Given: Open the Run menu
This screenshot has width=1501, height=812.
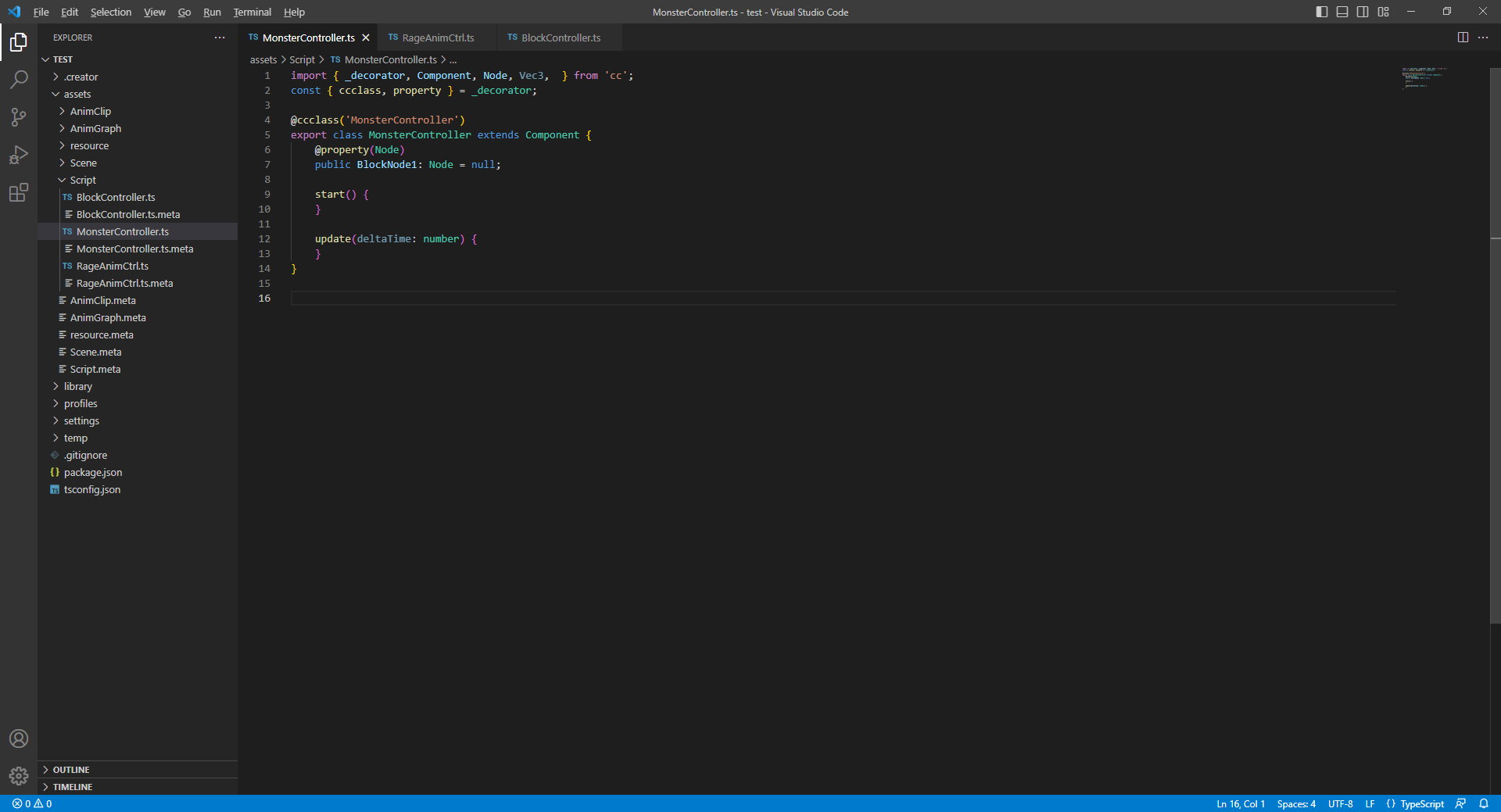Looking at the screenshot, I should [212, 12].
